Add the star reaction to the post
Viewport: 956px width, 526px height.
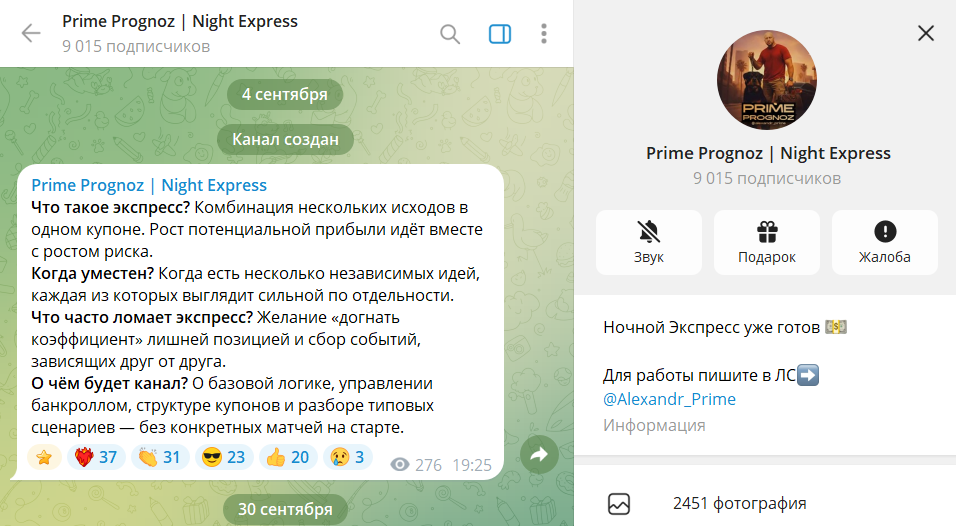(44, 457)
